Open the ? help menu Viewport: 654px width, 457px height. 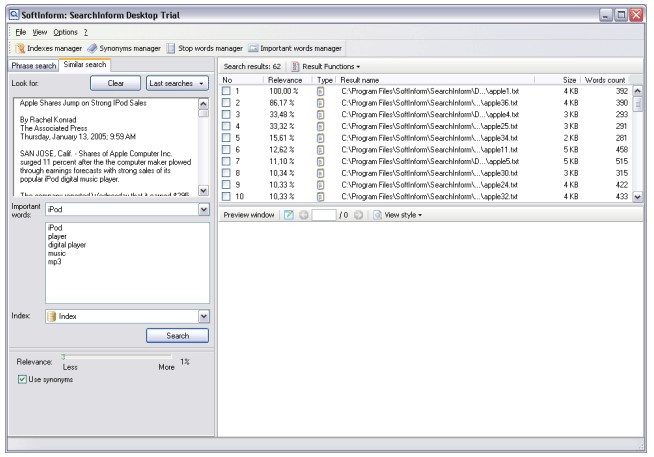coord(86,32)
